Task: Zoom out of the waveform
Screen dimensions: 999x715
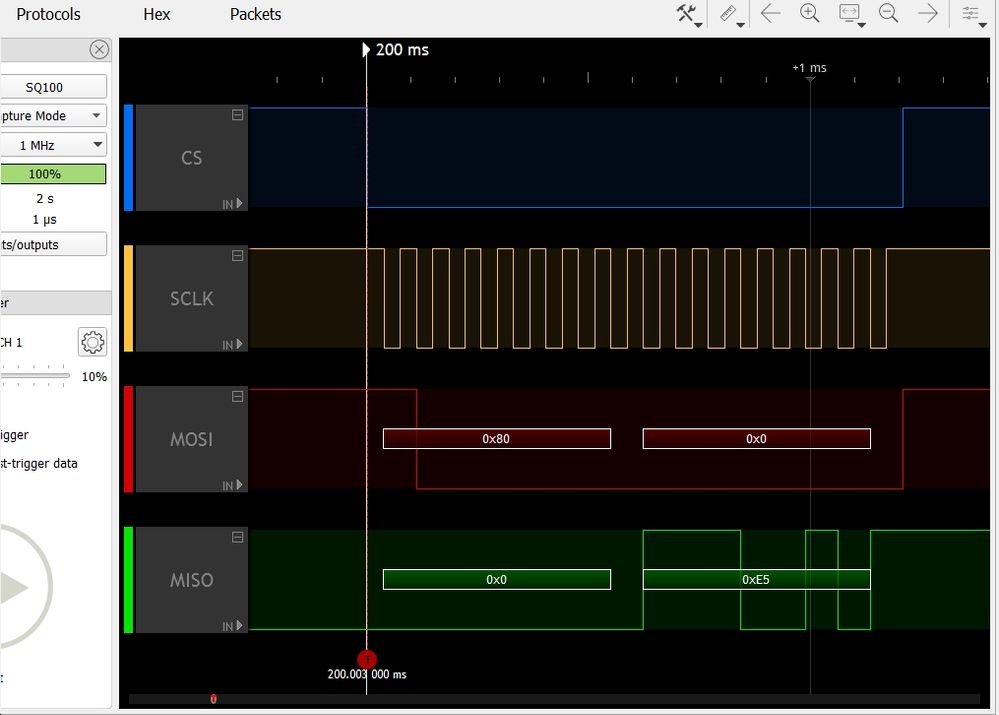Action: (x=888, y=13)
